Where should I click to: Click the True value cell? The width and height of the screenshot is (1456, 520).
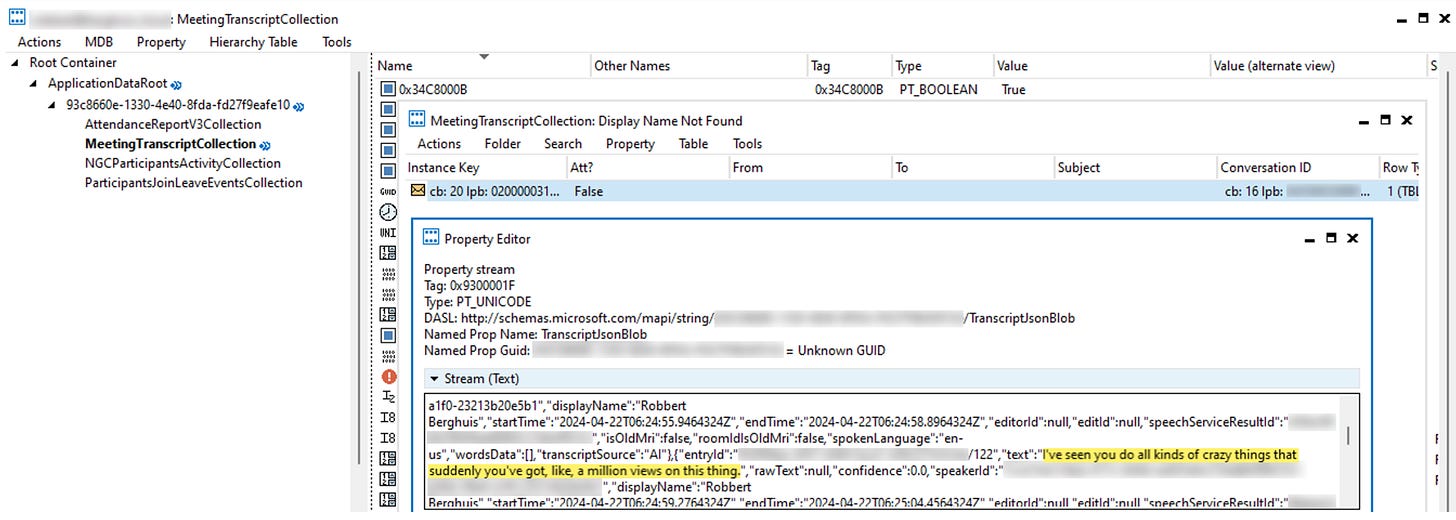point(1014,89)
